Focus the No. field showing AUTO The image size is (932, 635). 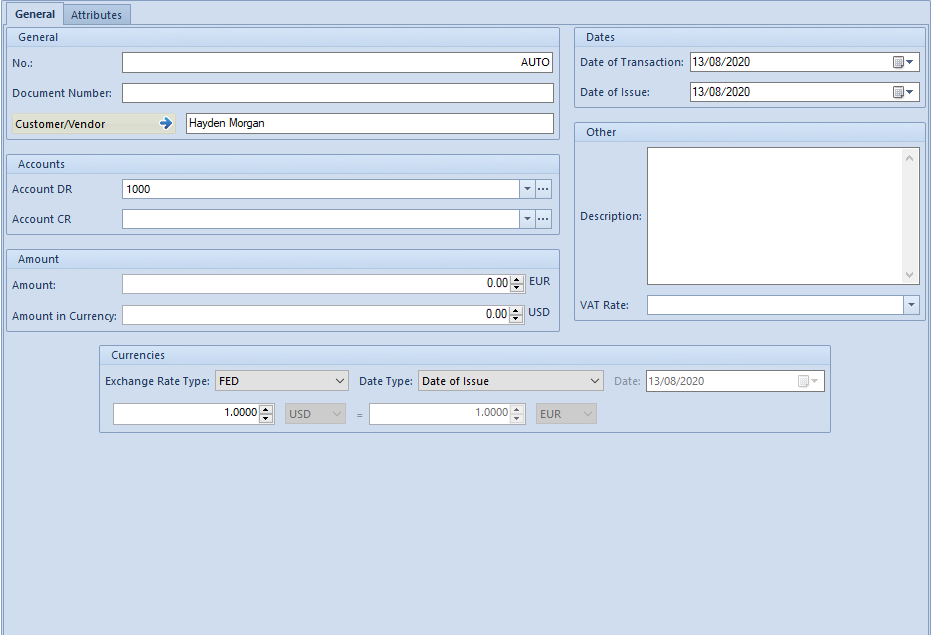[x=338, y=62]
